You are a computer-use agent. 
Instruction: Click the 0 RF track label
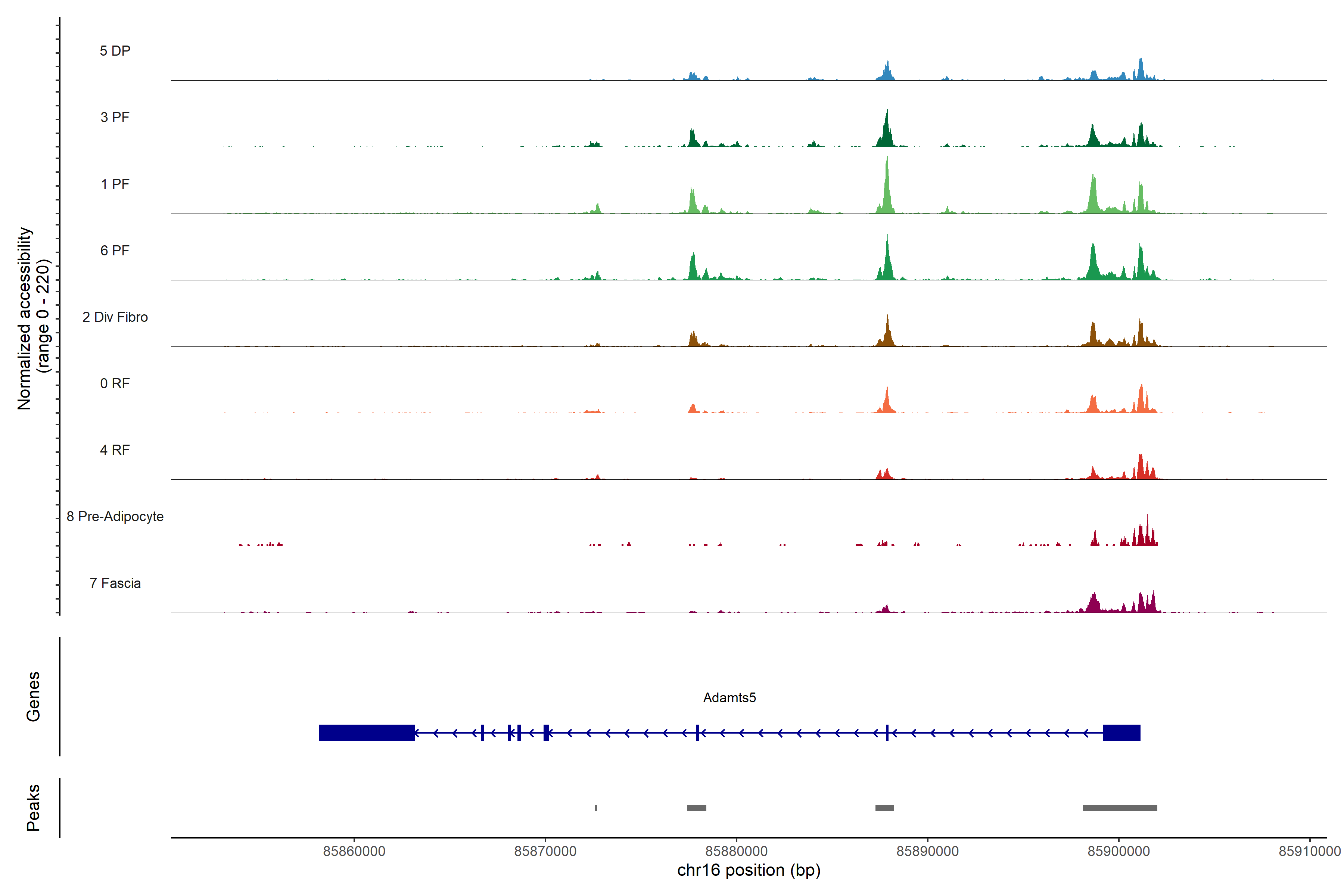115,383
